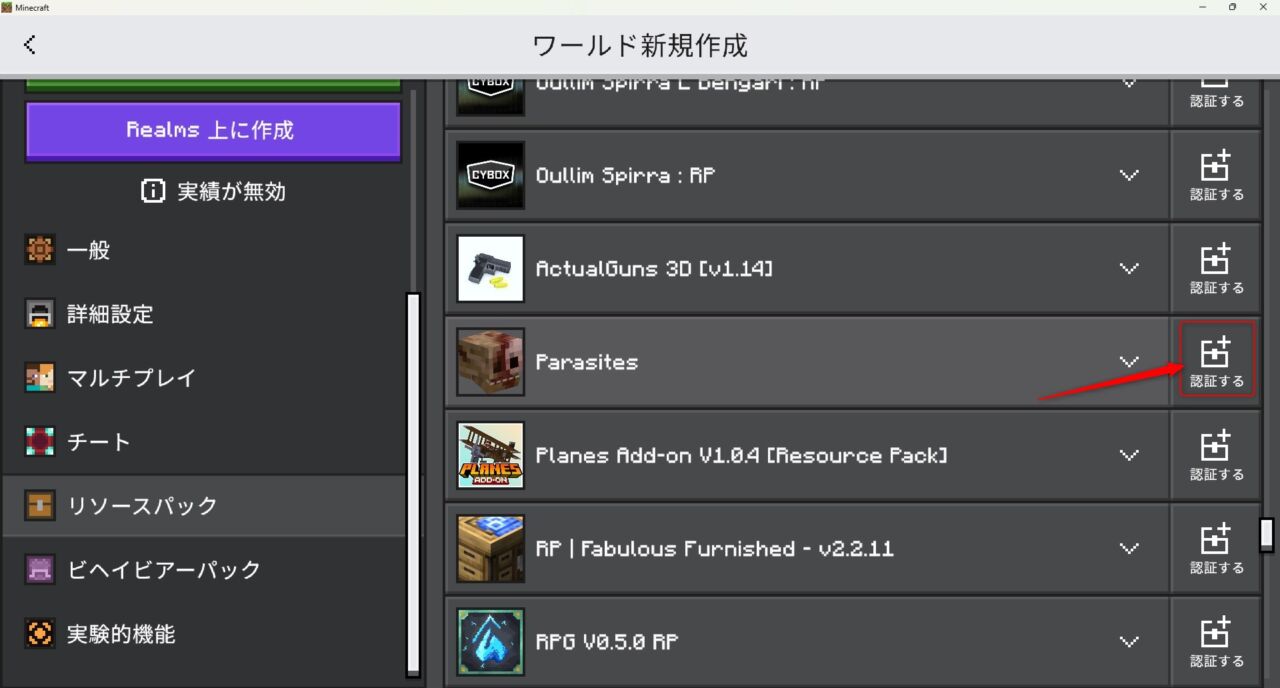
Task: Click the experimental features icon beside 実験的機能
Action: tap(39, 634)
